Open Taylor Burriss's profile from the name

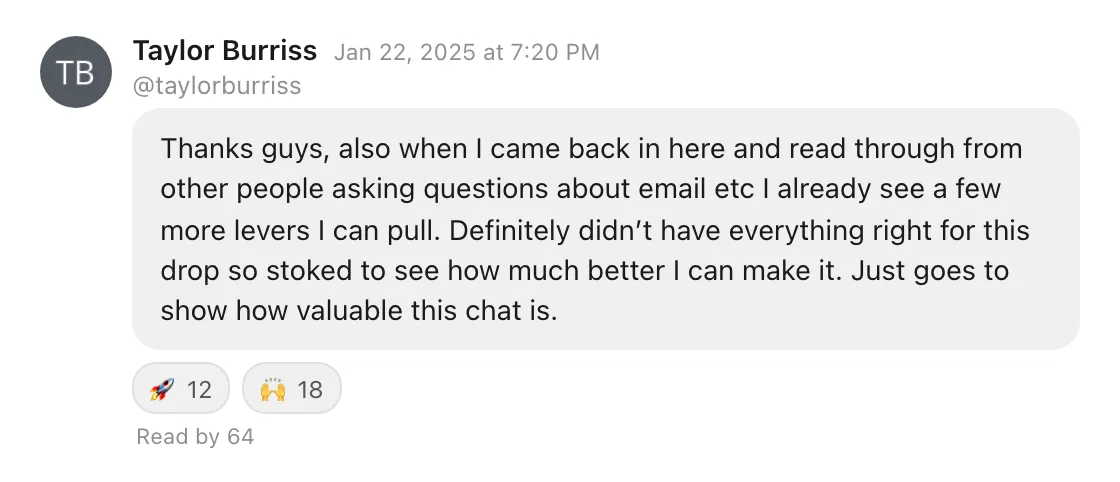225,51
